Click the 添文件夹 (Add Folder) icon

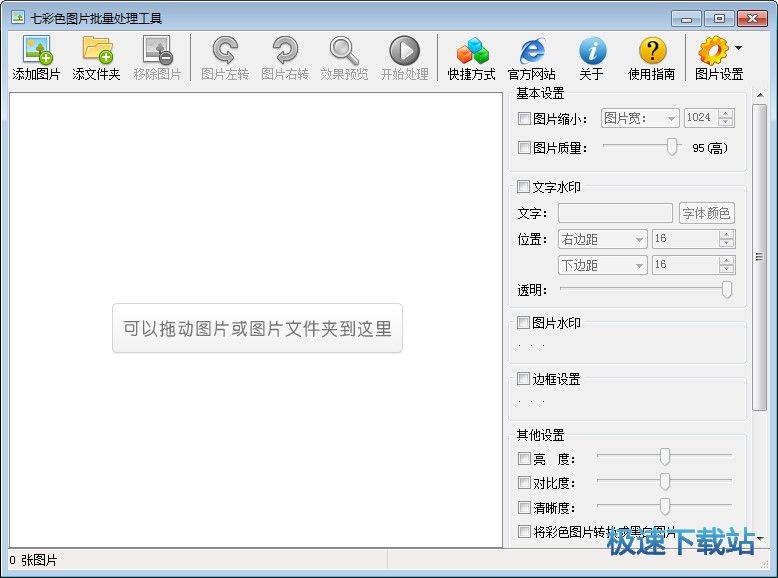point(96,51)
